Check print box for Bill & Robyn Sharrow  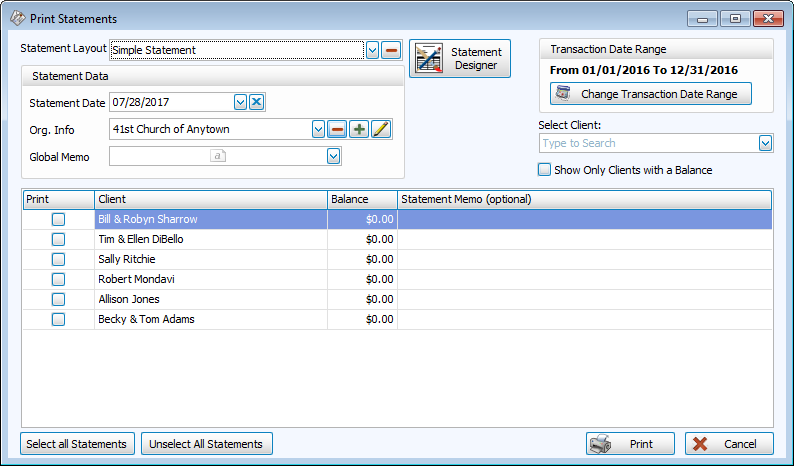58,219
